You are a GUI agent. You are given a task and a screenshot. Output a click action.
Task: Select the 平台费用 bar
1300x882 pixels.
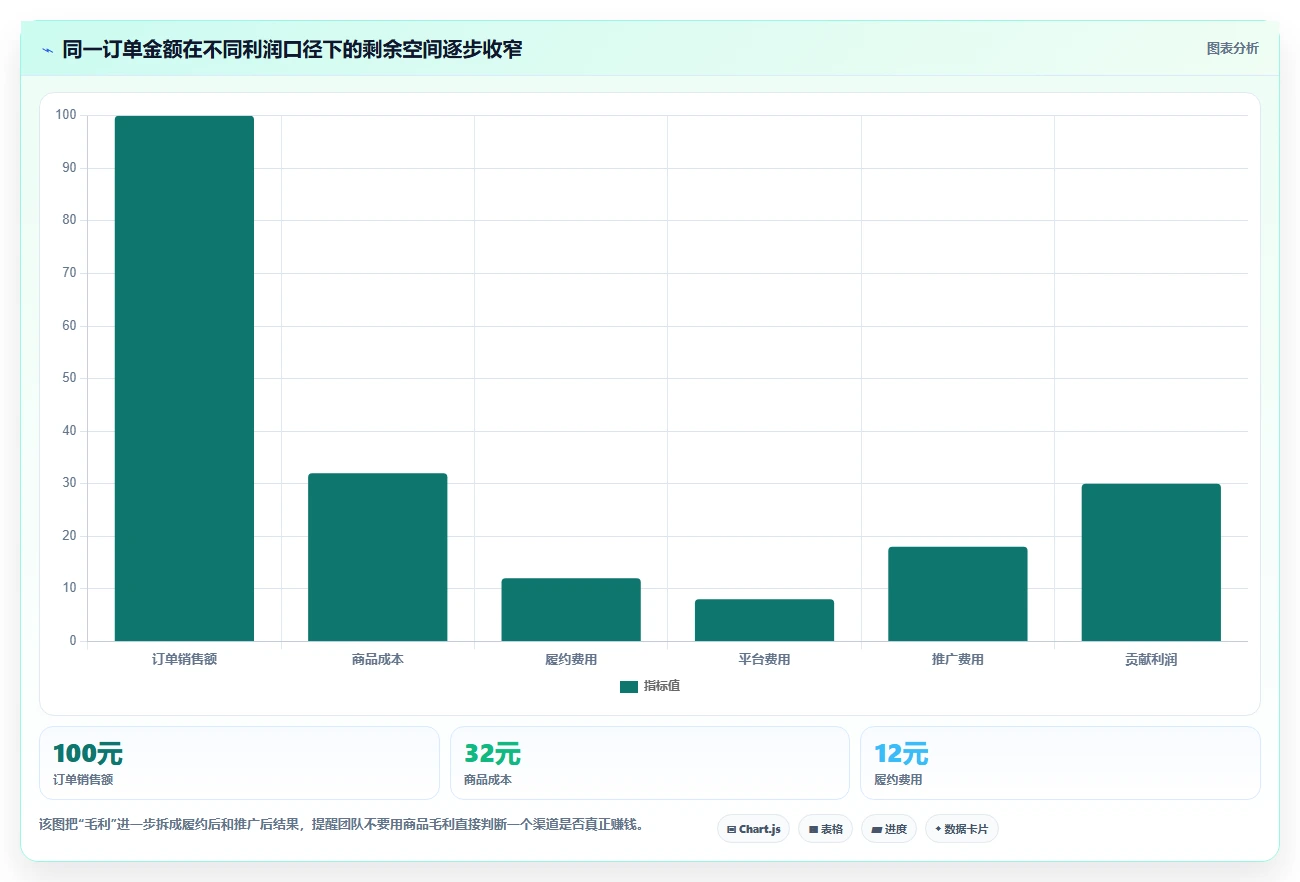click(x=764, y=620)
